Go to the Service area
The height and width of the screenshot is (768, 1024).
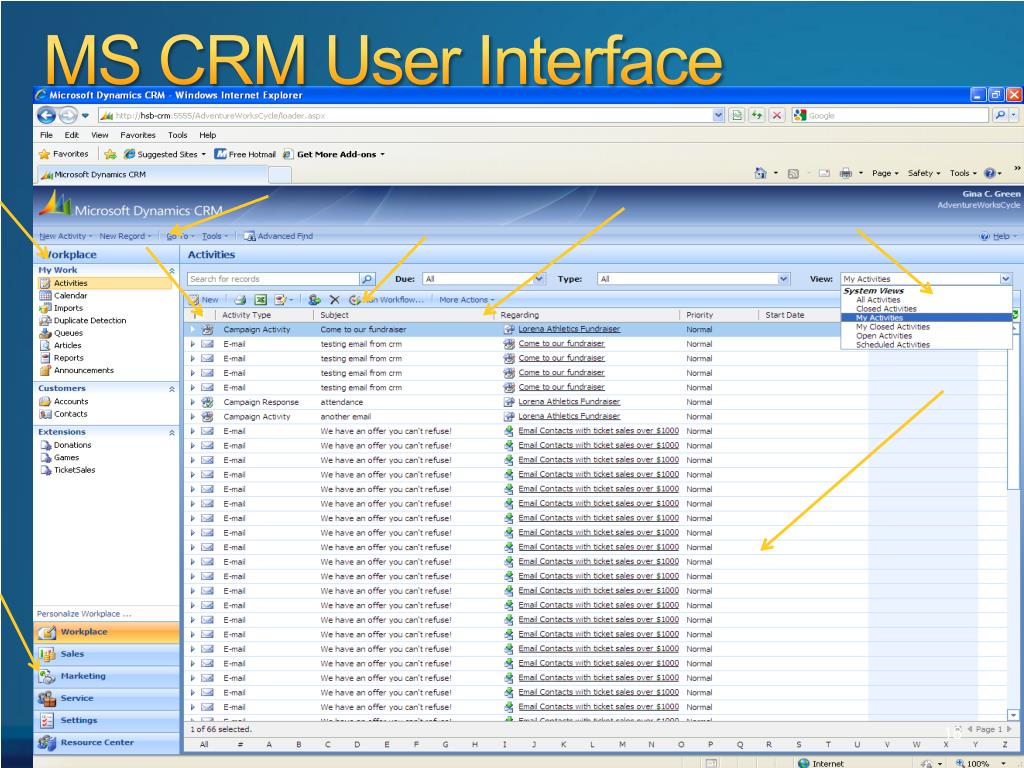(x=106, y=698)
